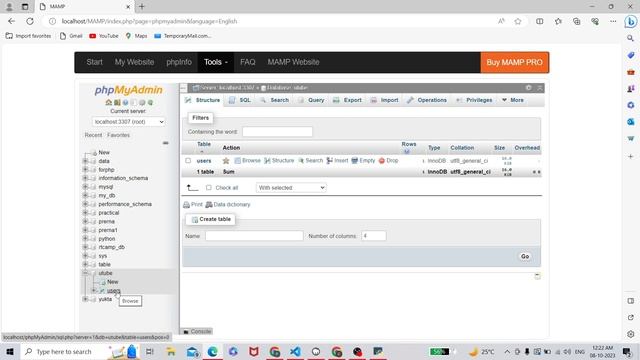The image size is (640, 360).
Task: Collapse the utube database node
Action: click(85, 273)
